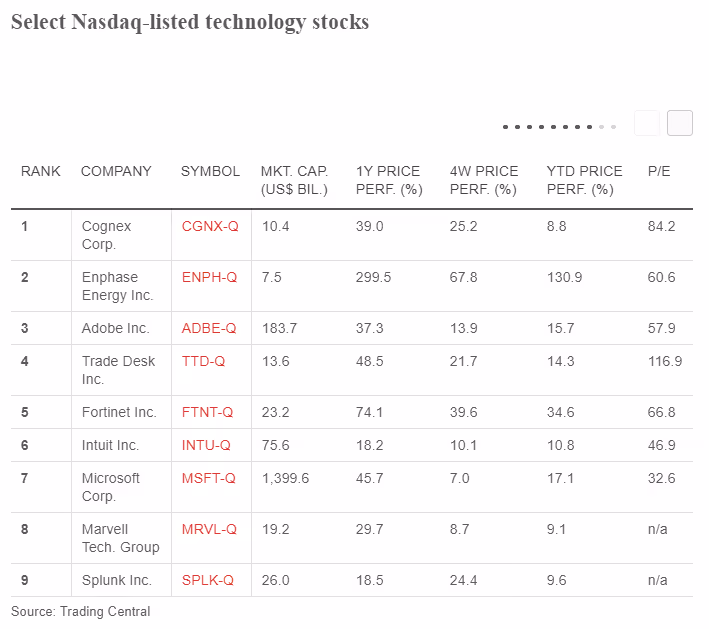Select the last light-gray pagination dot
Image resolution: width=709 pixels, height=629 pixels.
[614, 127]
